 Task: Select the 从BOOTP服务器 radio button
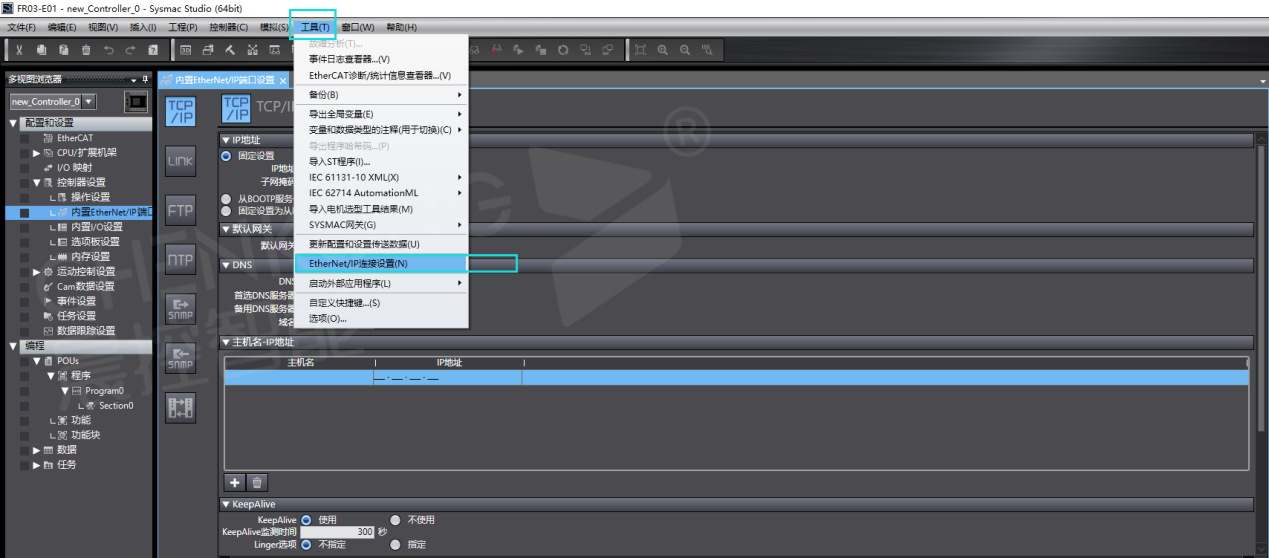click(x=226, y=199)
